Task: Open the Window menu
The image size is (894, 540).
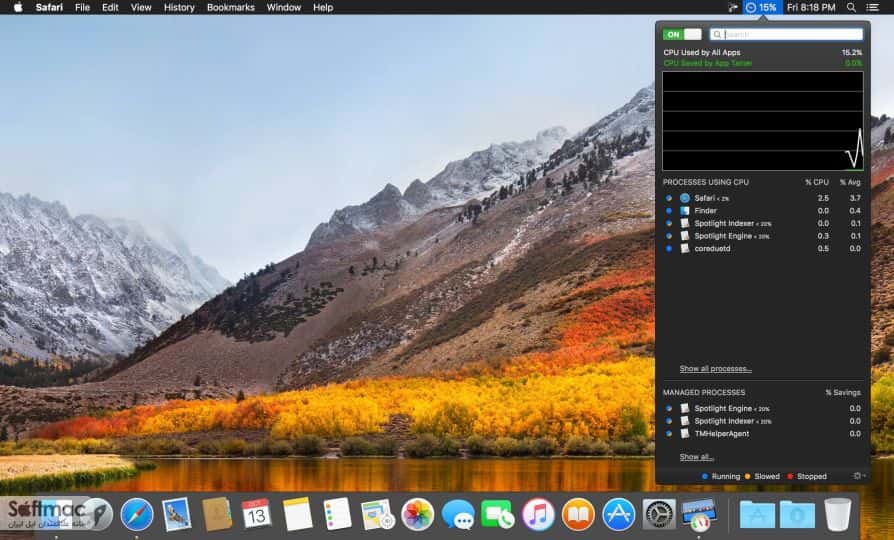Action: click(x=283, y=7)
